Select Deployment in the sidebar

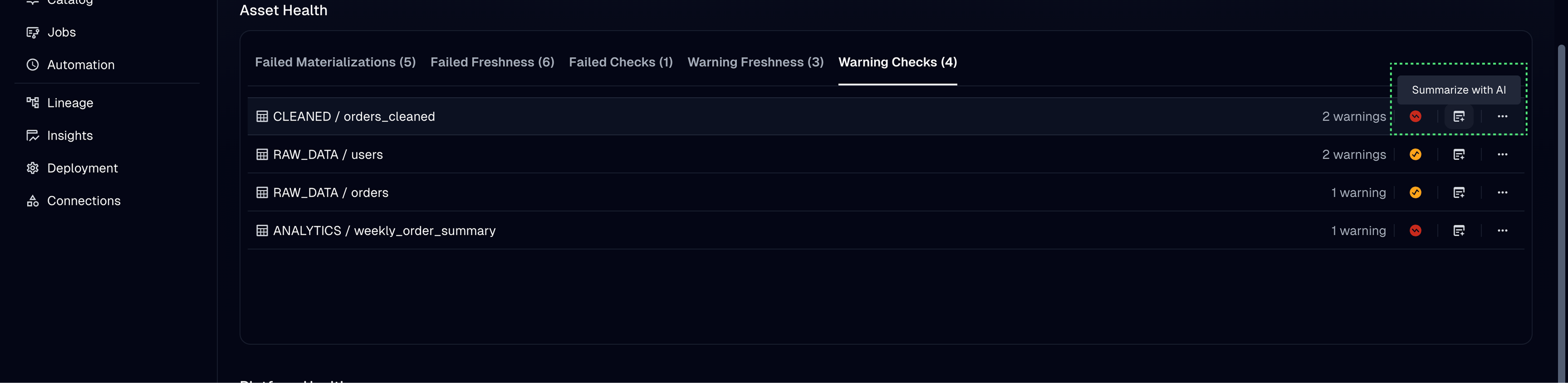coord(82,168)
